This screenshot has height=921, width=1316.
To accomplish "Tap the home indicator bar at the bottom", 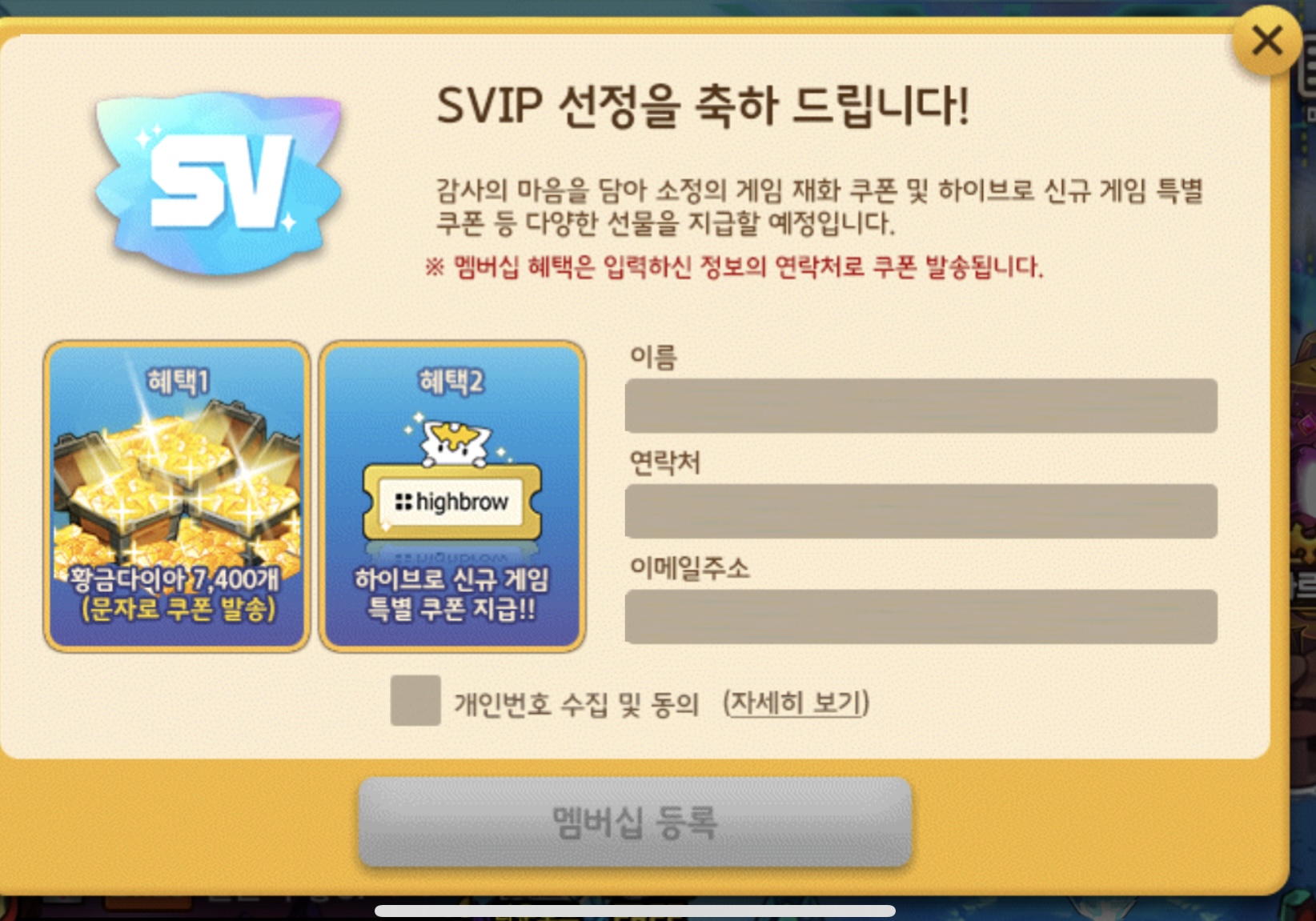I will pos(635,911).
